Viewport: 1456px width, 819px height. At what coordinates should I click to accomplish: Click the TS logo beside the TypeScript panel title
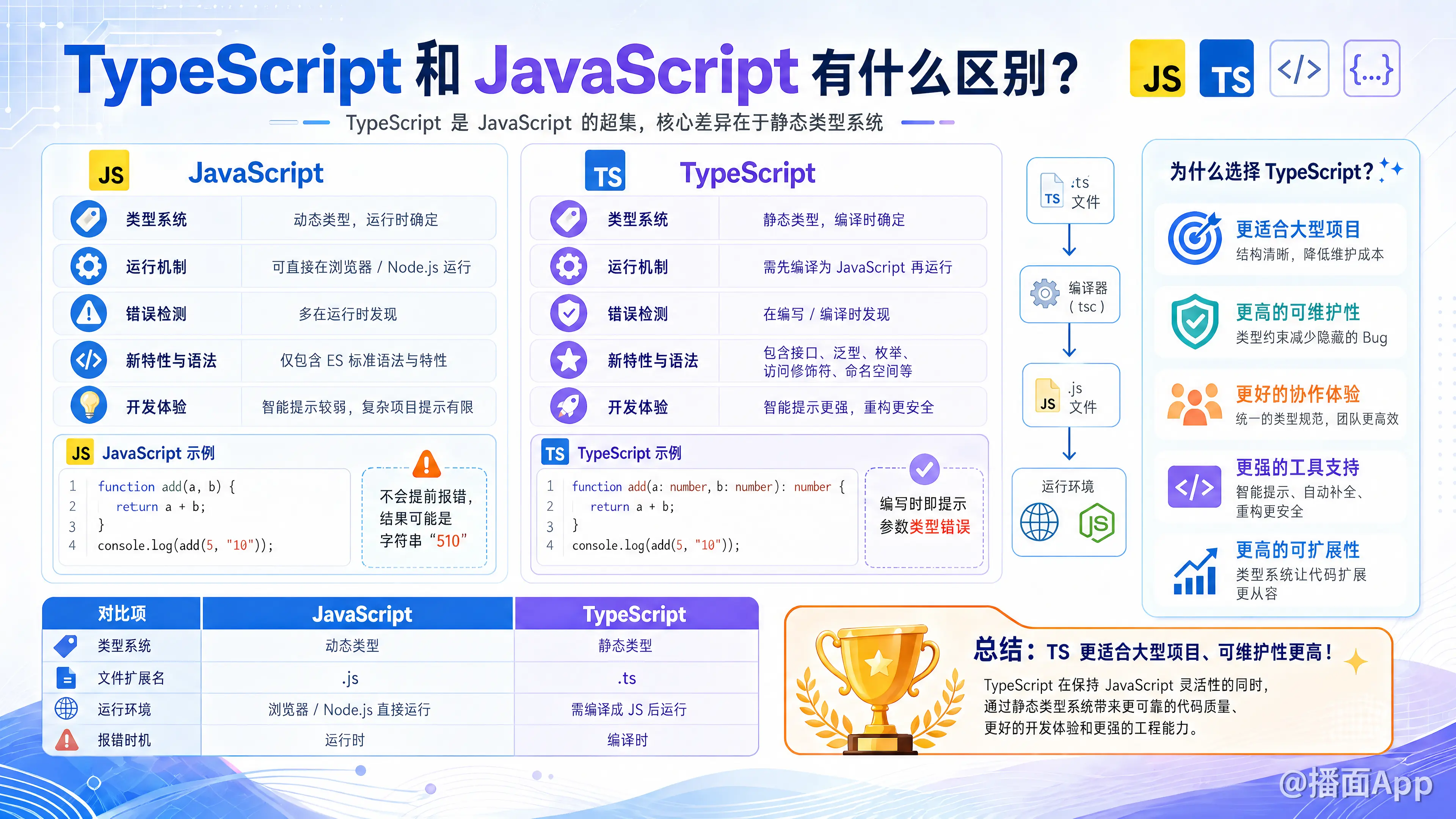pyautogui.click(x=605, y=171)
